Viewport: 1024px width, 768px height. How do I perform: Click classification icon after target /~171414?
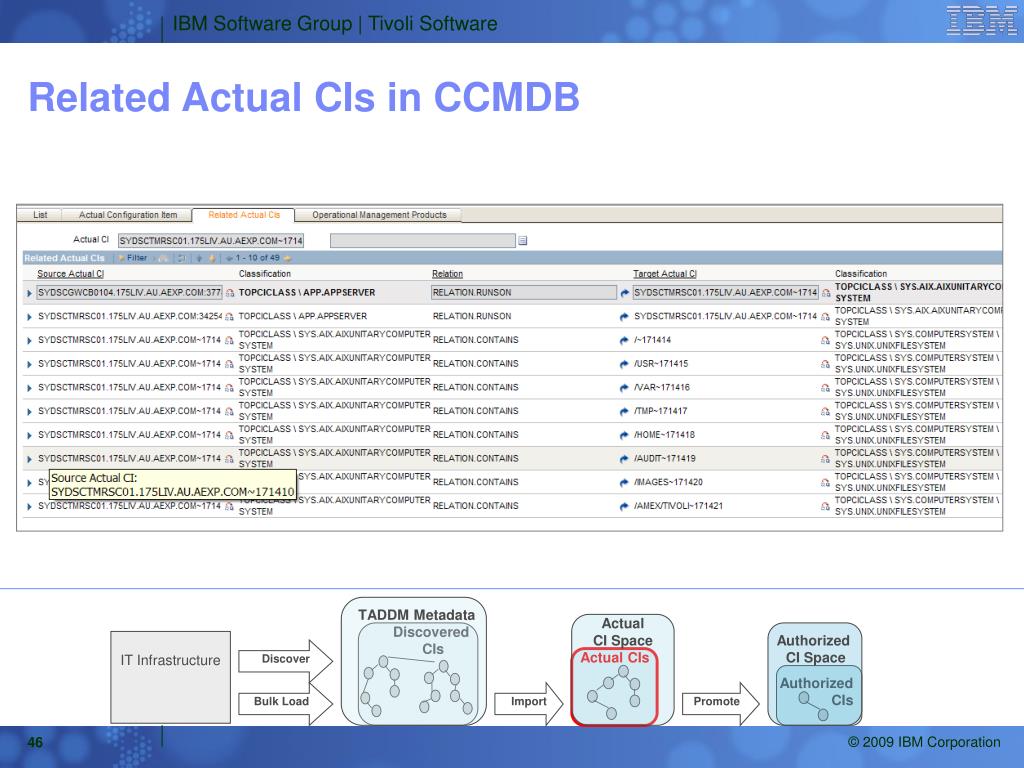(825, 340)
